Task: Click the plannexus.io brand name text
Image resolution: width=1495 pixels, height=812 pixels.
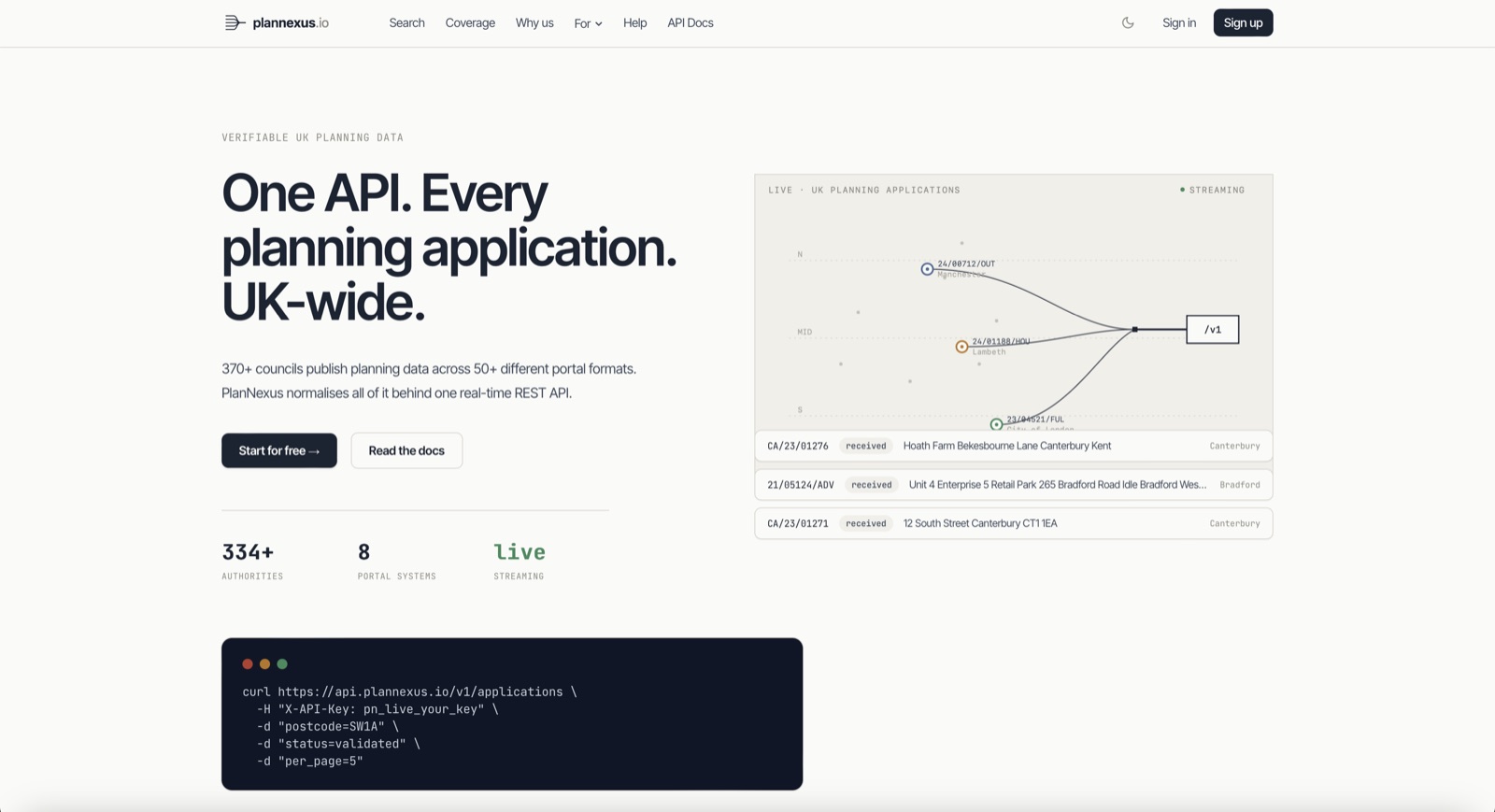Action: pyautogui.click(x=291, y=22)
